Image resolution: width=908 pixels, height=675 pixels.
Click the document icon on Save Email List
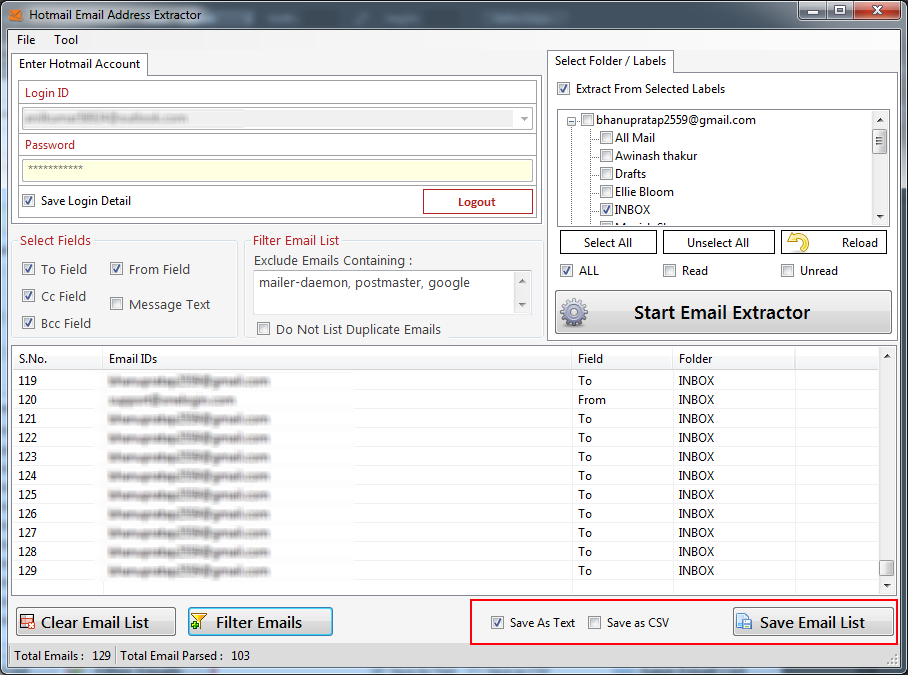tap(744, 622)
